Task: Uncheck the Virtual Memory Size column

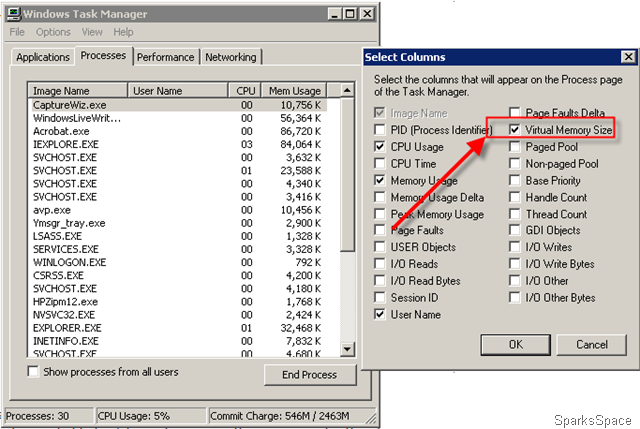Action: click(515, 130)
